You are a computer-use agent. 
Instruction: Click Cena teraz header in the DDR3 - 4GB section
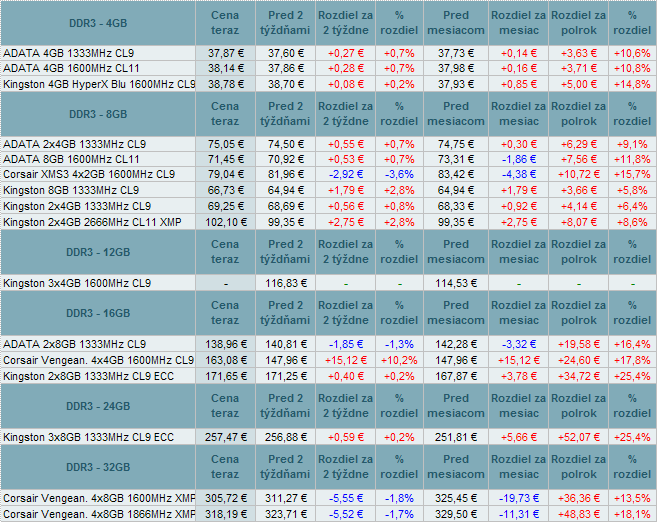point(225,23)
